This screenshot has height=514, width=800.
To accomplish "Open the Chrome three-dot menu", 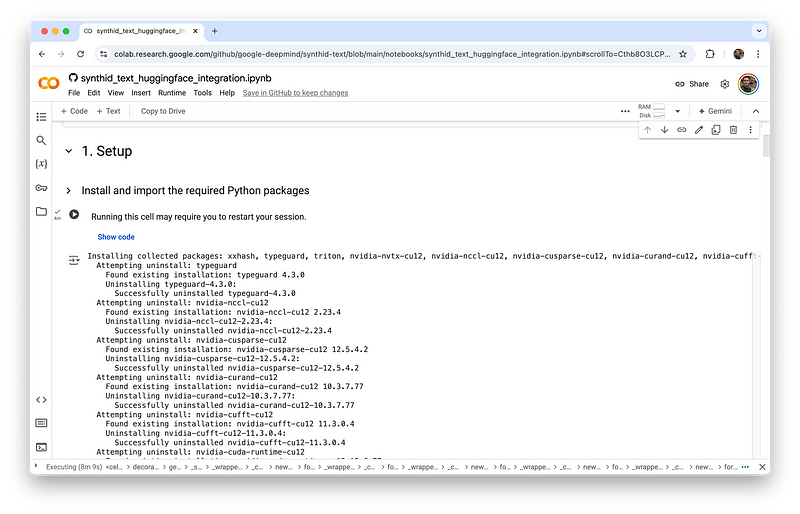I will 758,54.
